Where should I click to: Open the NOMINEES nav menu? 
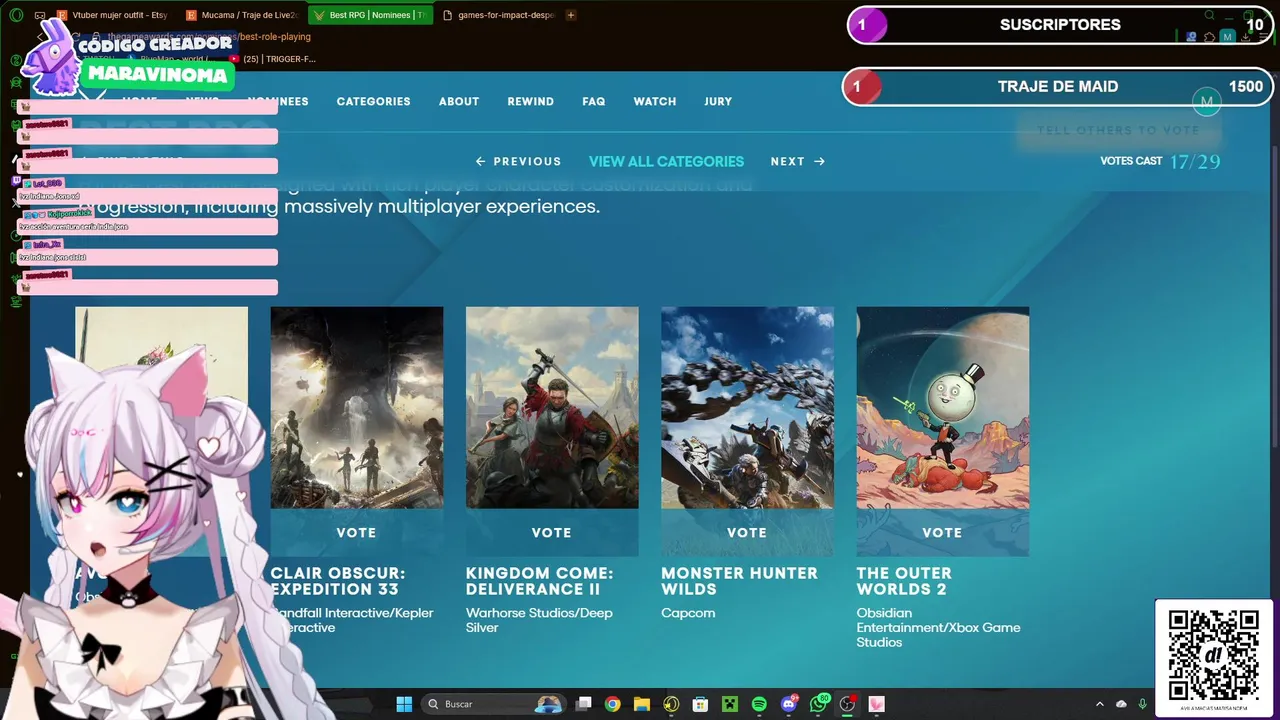(278, 101)
